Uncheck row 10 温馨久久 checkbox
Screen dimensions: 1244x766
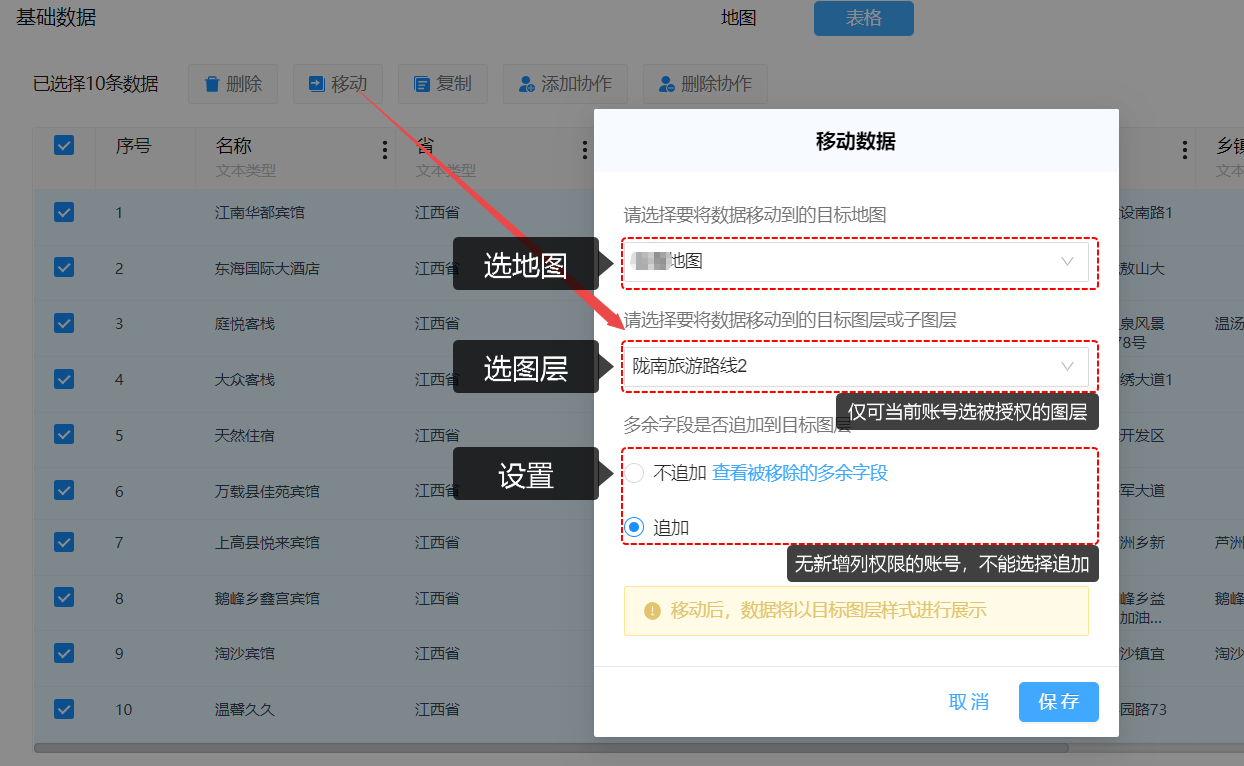click(x=64, y=709)
